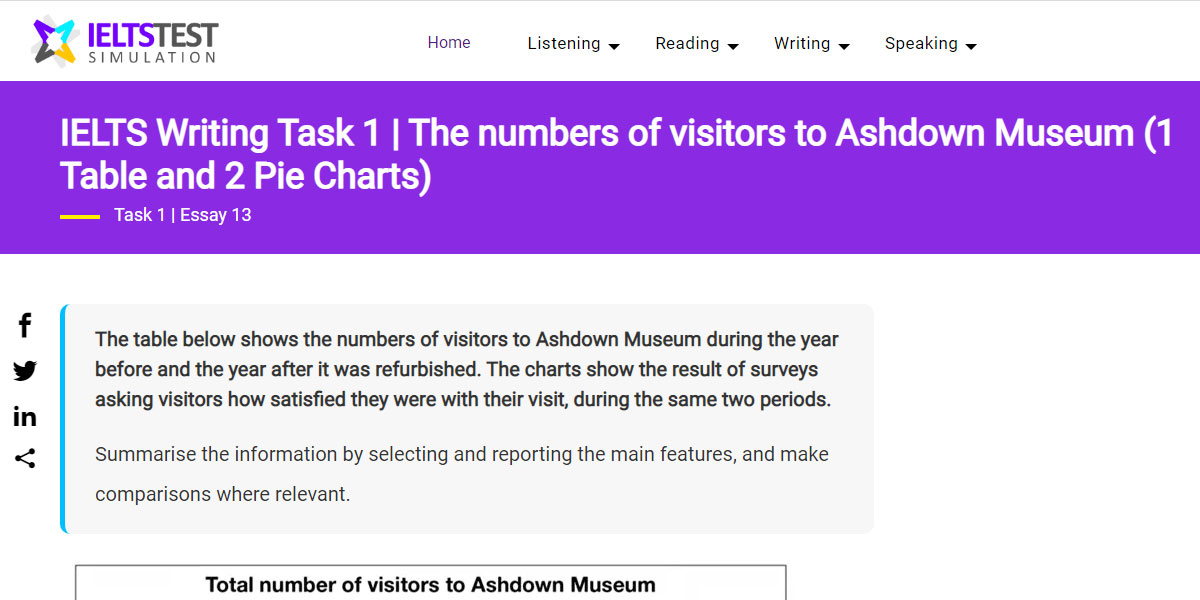Click the Ashdown Museum table heading
1200x600 pixels.
(x=430, y=585)
